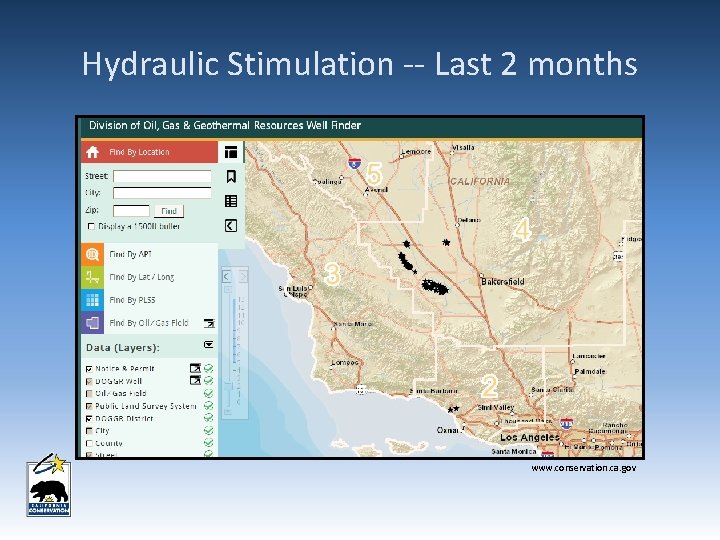
Task: Click into the Street input field
Action: [162, 176]
